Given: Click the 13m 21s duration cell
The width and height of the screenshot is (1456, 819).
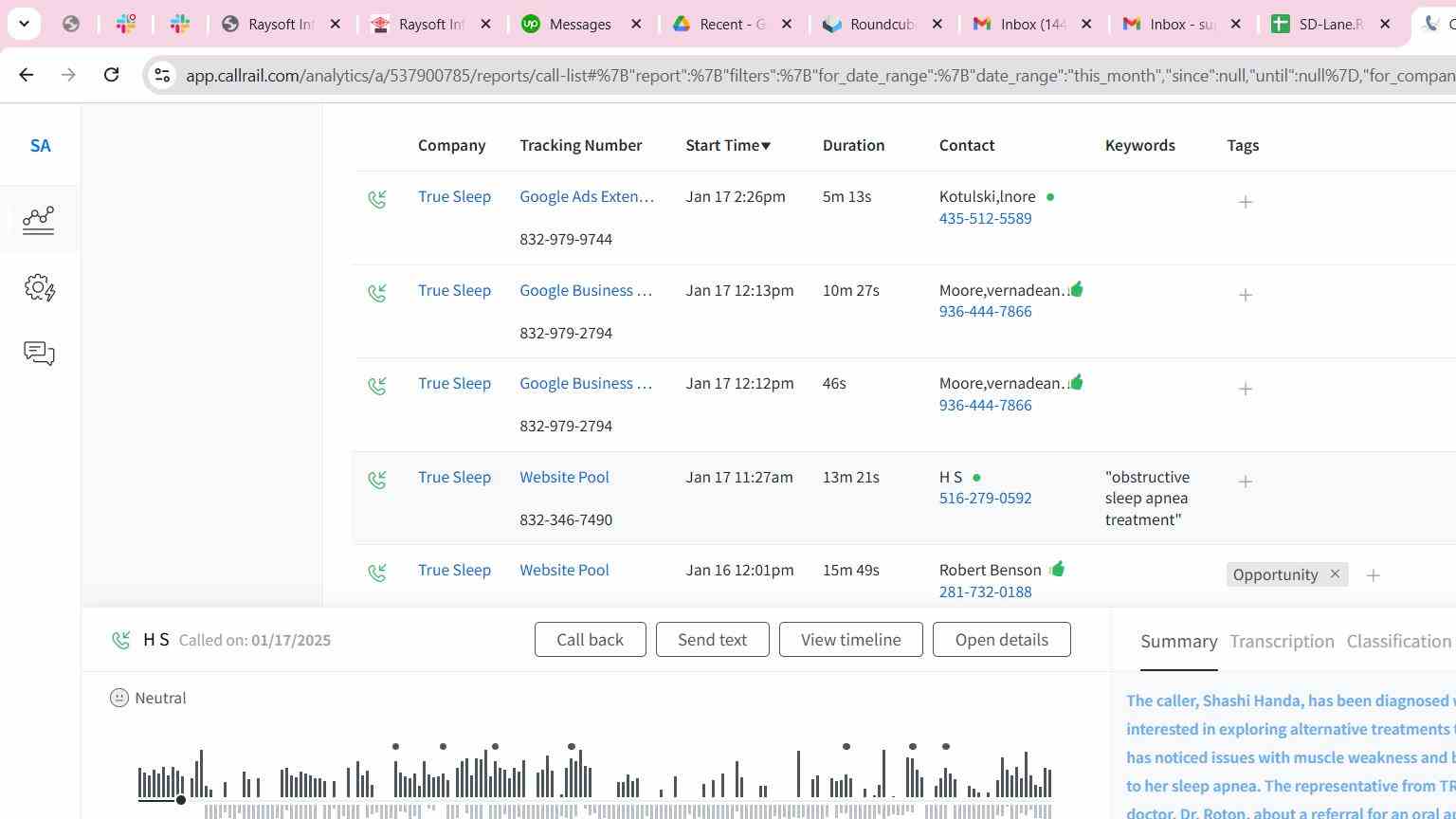Looking at the screenshot, I should pos(850,477).
